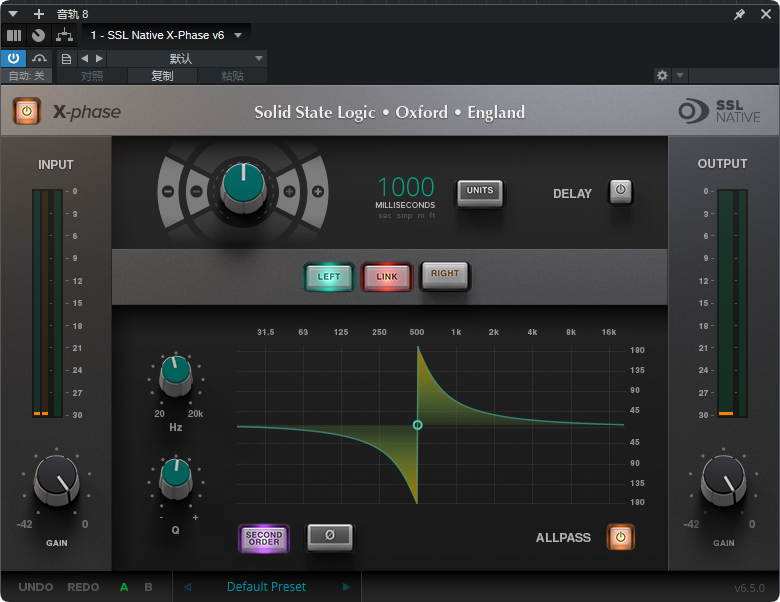Image resolution: width=780 pixels, height=602 pixels.
Task: Open the Default Preset menu
Action: pos(266,587)
